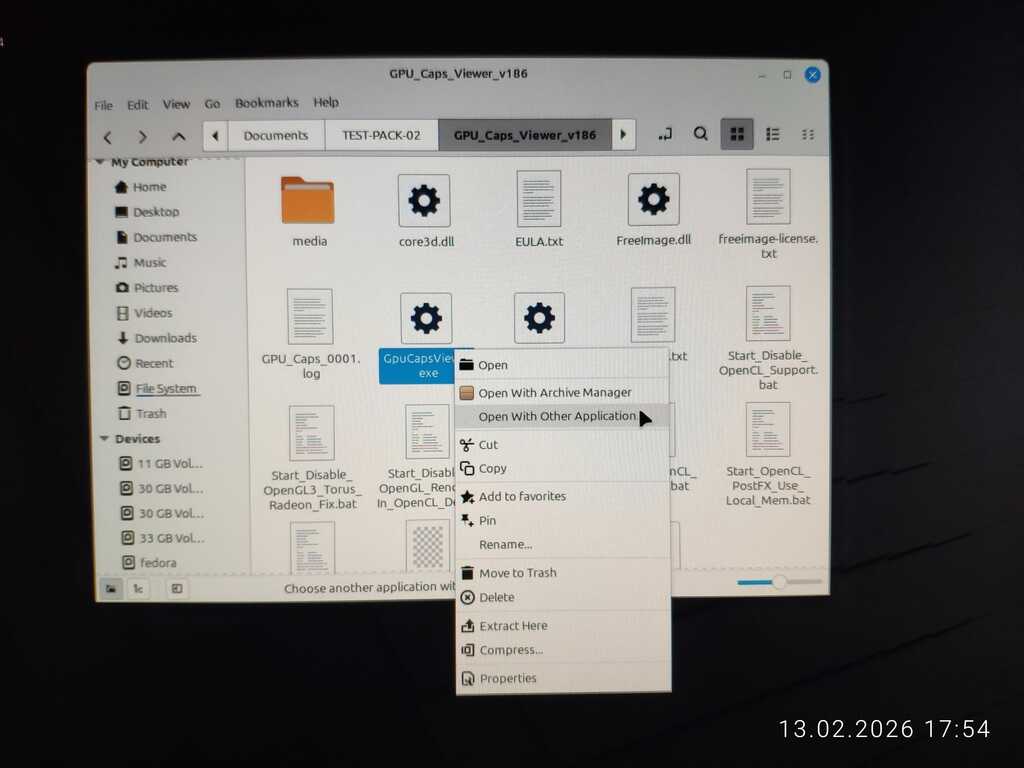
Task: Hide the sidebar status bar button
Action: click(x=176, y=588)
